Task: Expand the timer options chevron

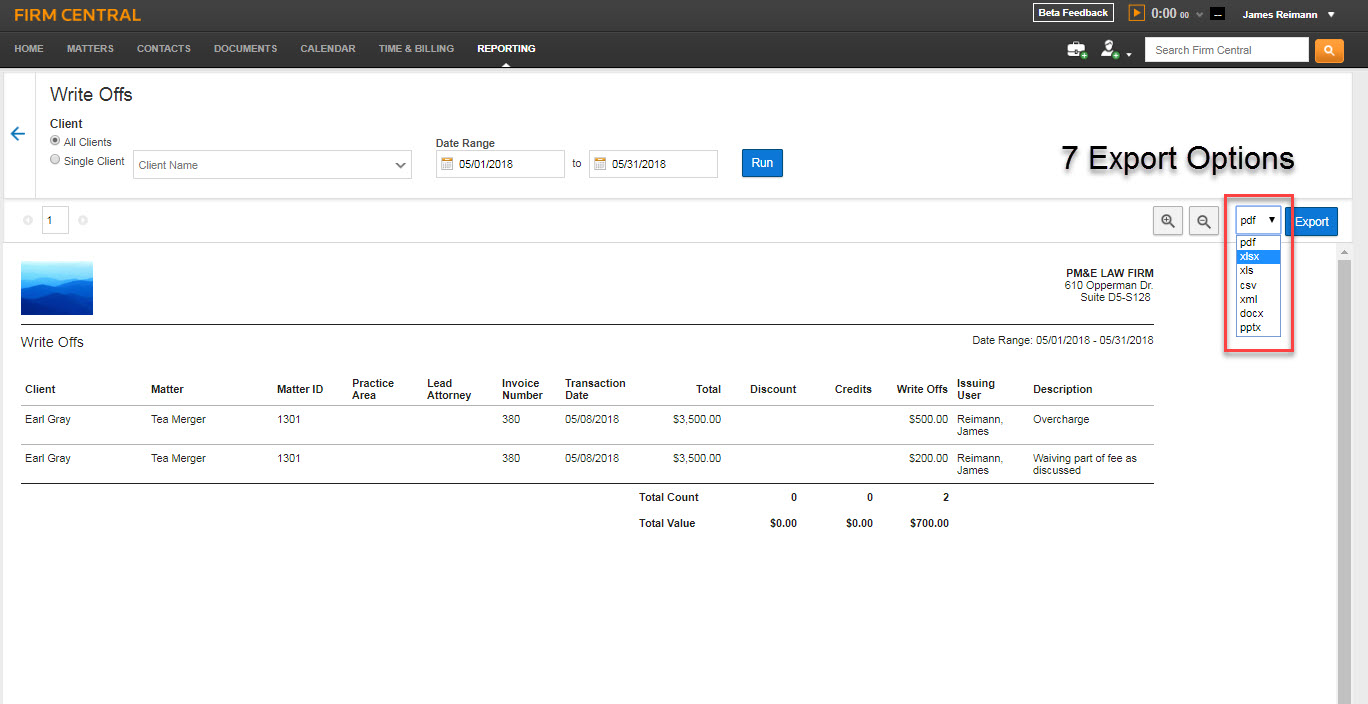Action: (1199, 14)
